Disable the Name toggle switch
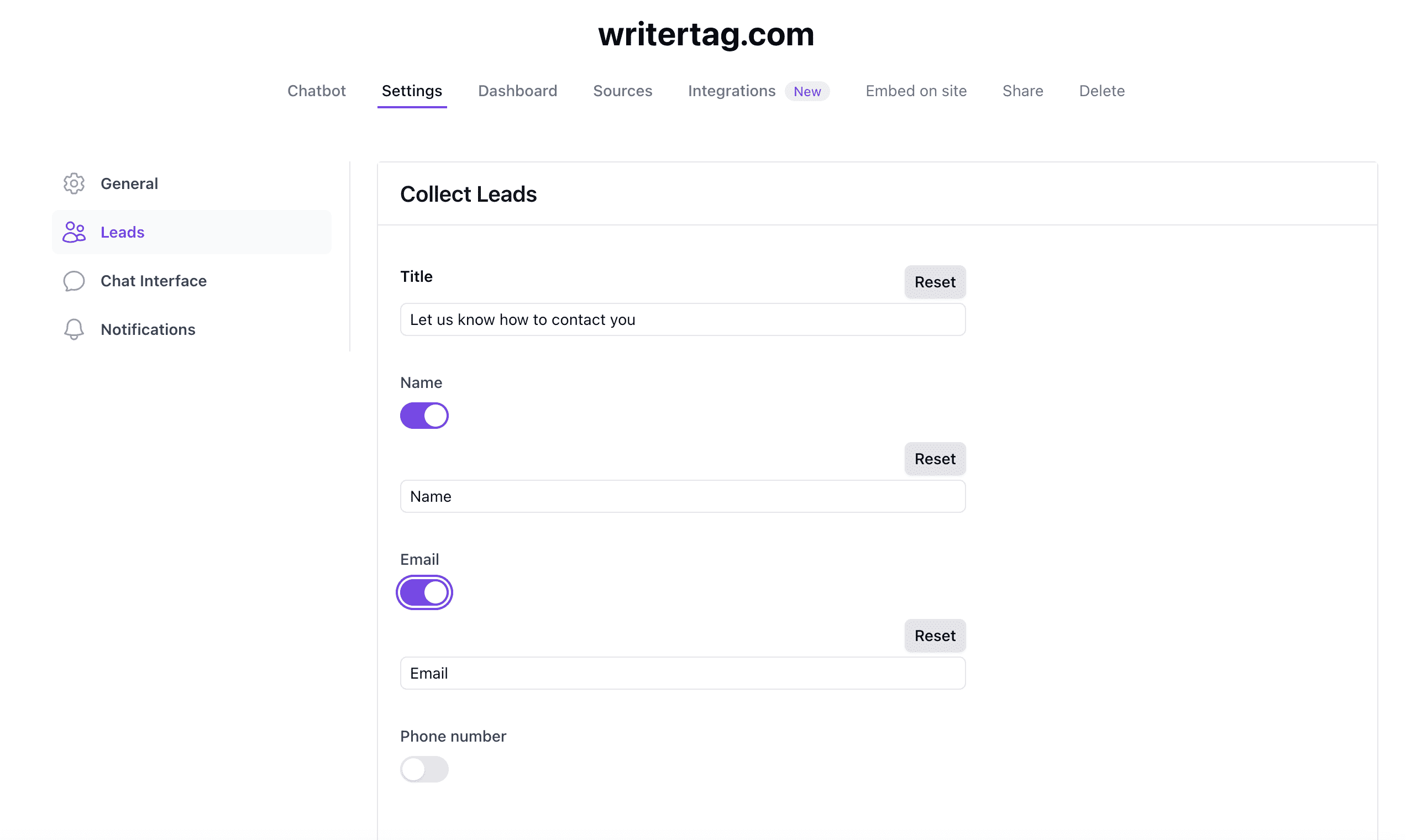Image resolution: width=1406 pixels, height=840 pixels. [x=424, y=416]
